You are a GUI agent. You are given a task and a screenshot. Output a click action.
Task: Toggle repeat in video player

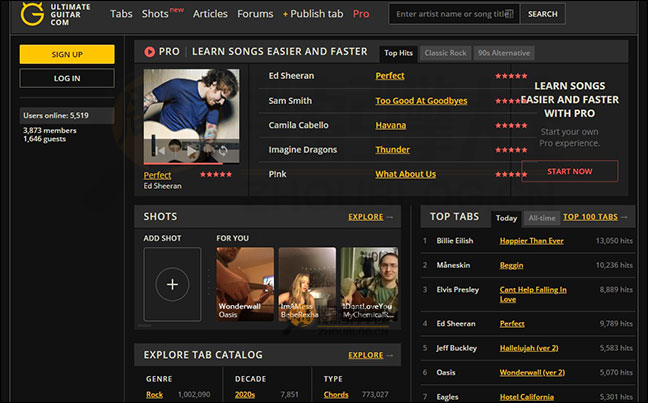[223, 151]
